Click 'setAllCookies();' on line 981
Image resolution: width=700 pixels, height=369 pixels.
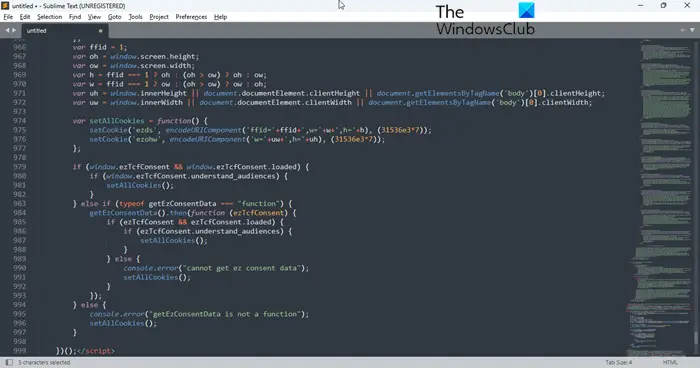(x=140, y=185)
